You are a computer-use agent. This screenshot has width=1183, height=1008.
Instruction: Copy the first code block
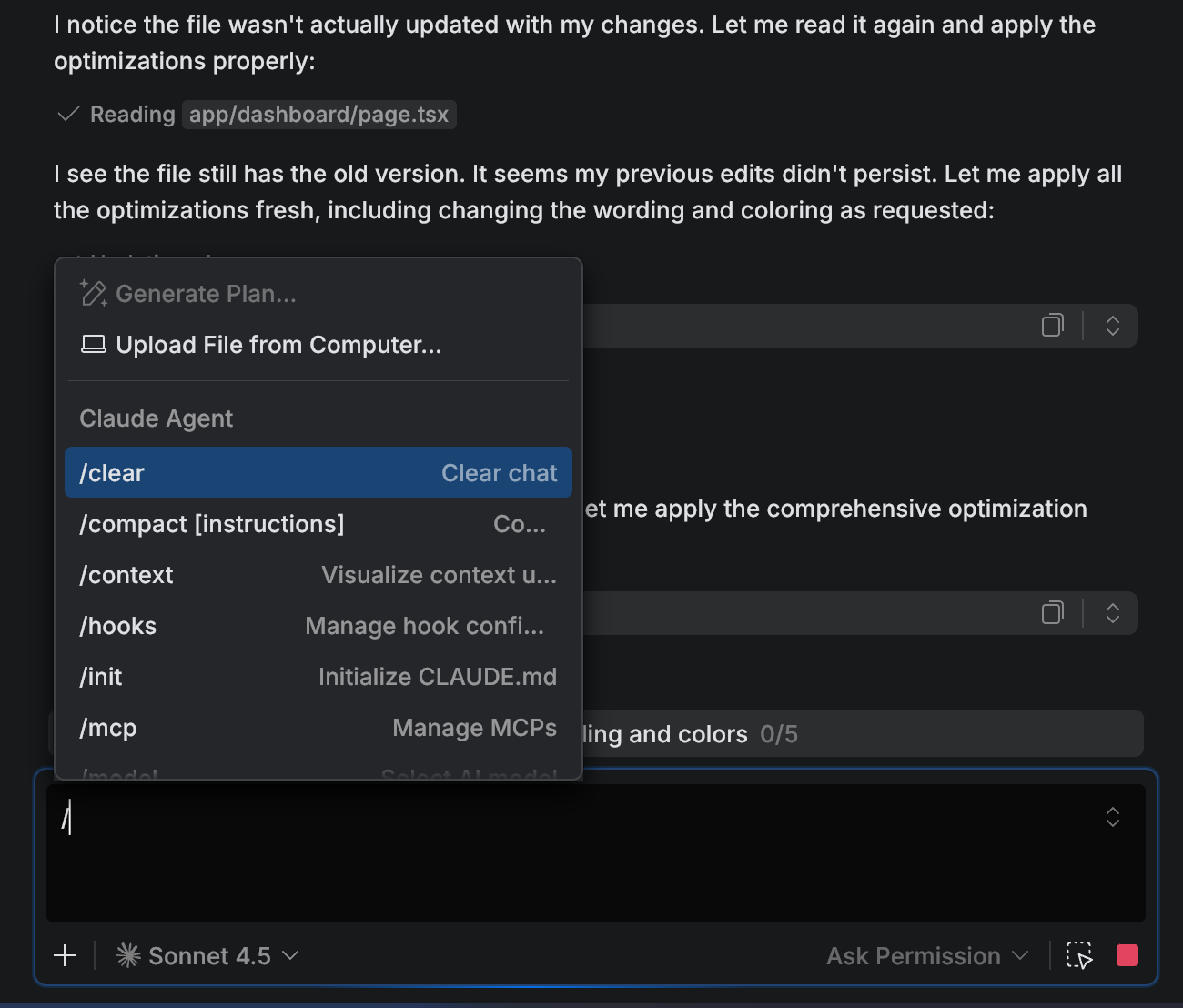pos(1052,326)
